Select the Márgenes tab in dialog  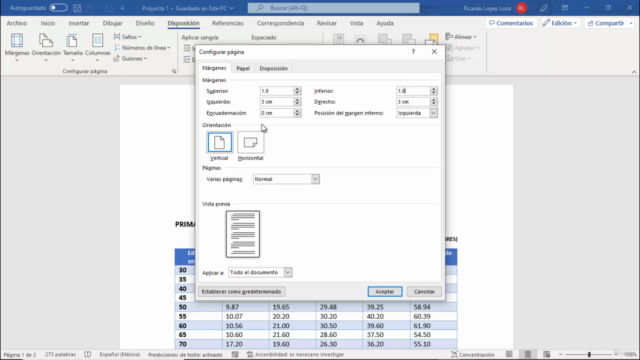click(214, 68)
